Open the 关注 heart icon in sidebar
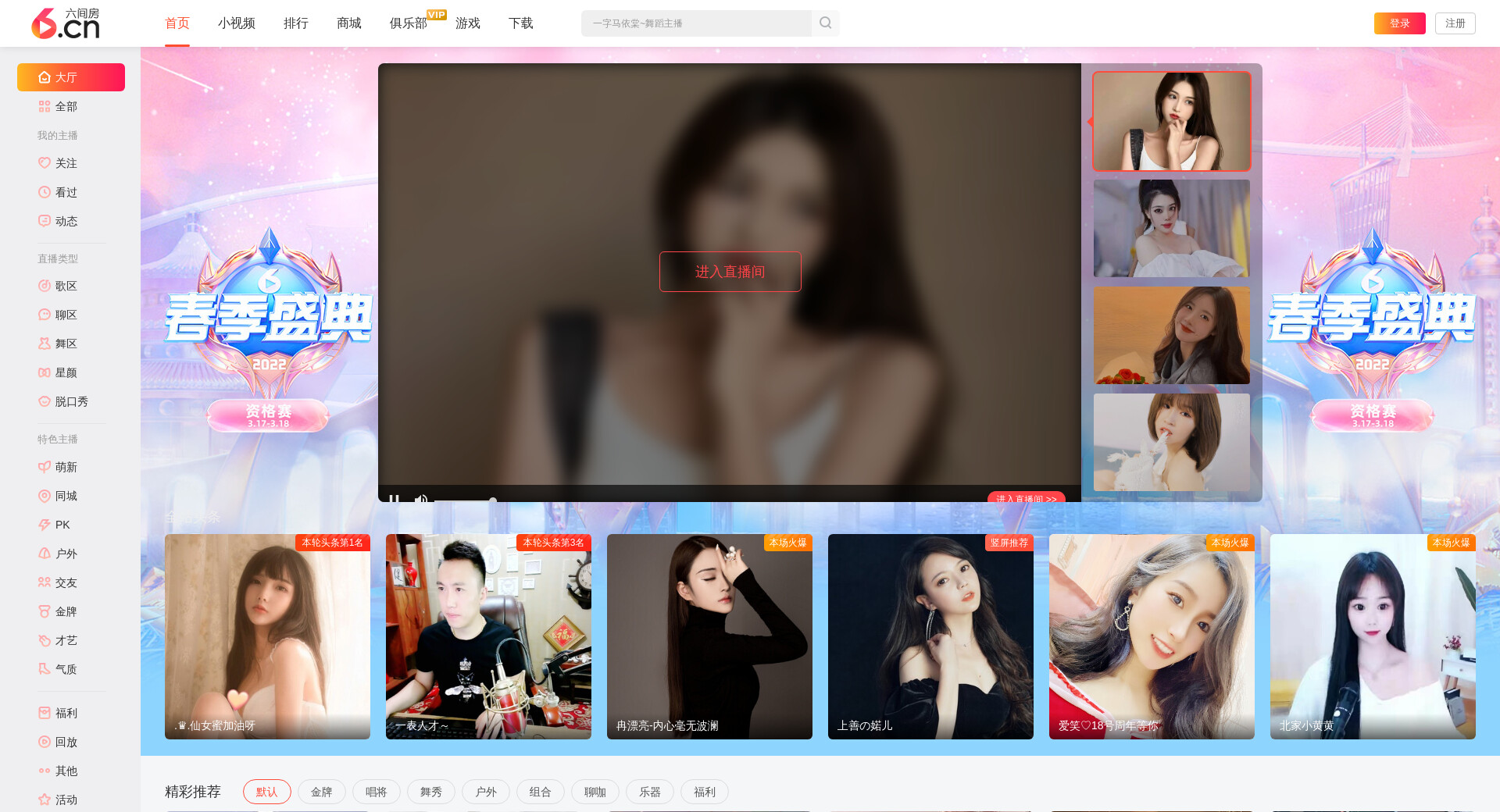 tap(45, 163)
